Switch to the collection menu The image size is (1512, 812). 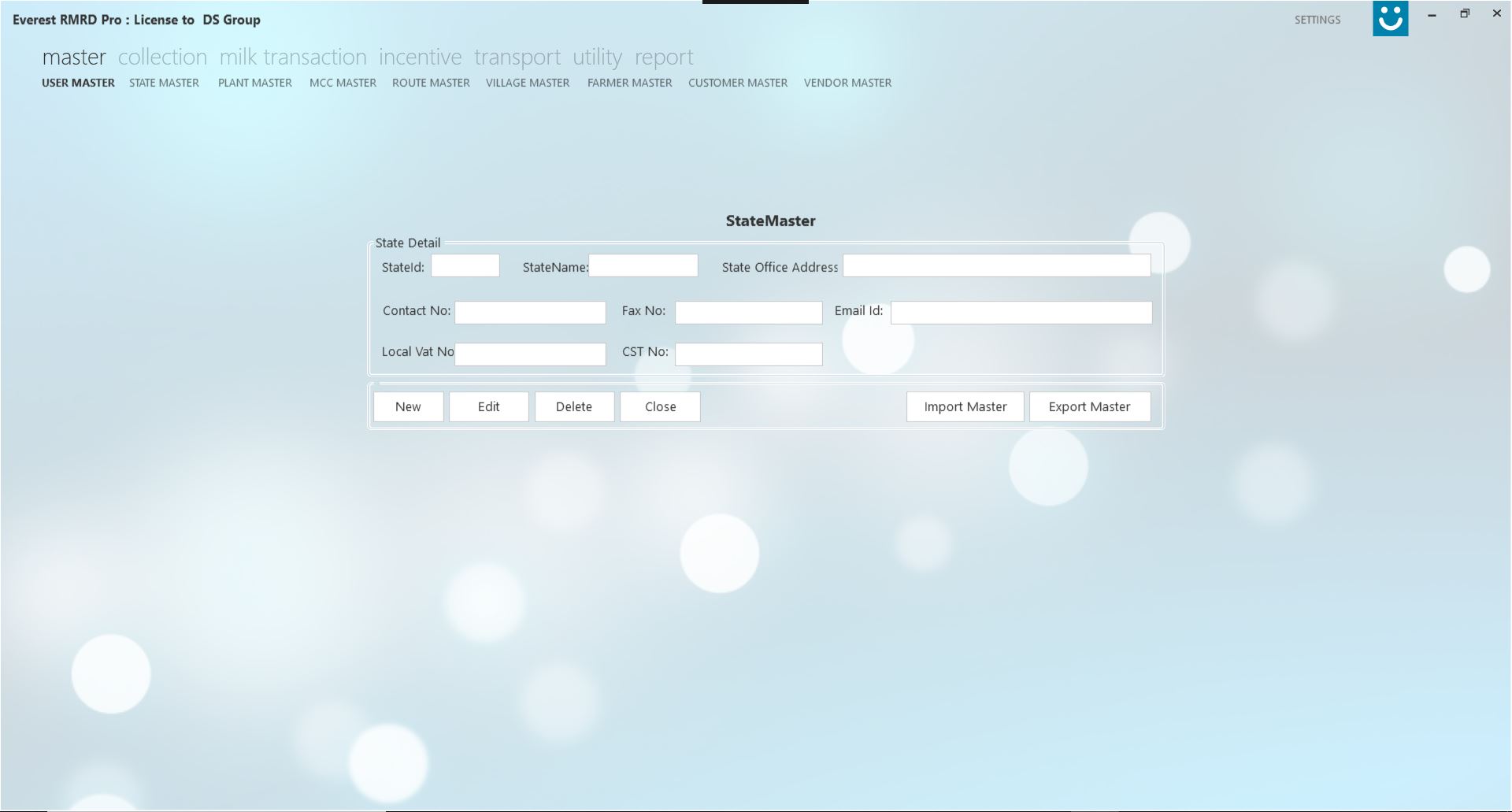pos(162,57)
